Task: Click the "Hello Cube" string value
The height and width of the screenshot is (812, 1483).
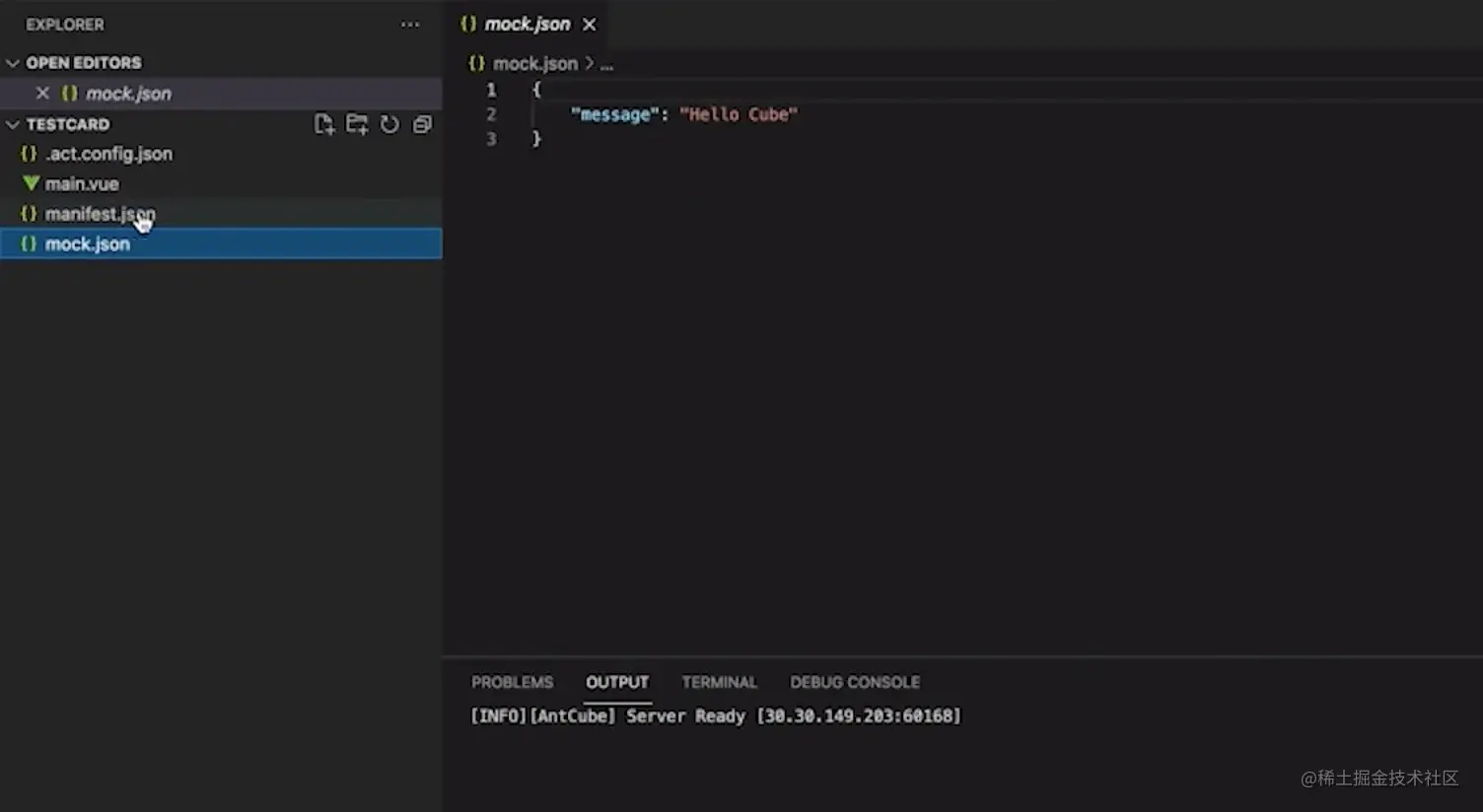Action: click(x=739, y=114)
